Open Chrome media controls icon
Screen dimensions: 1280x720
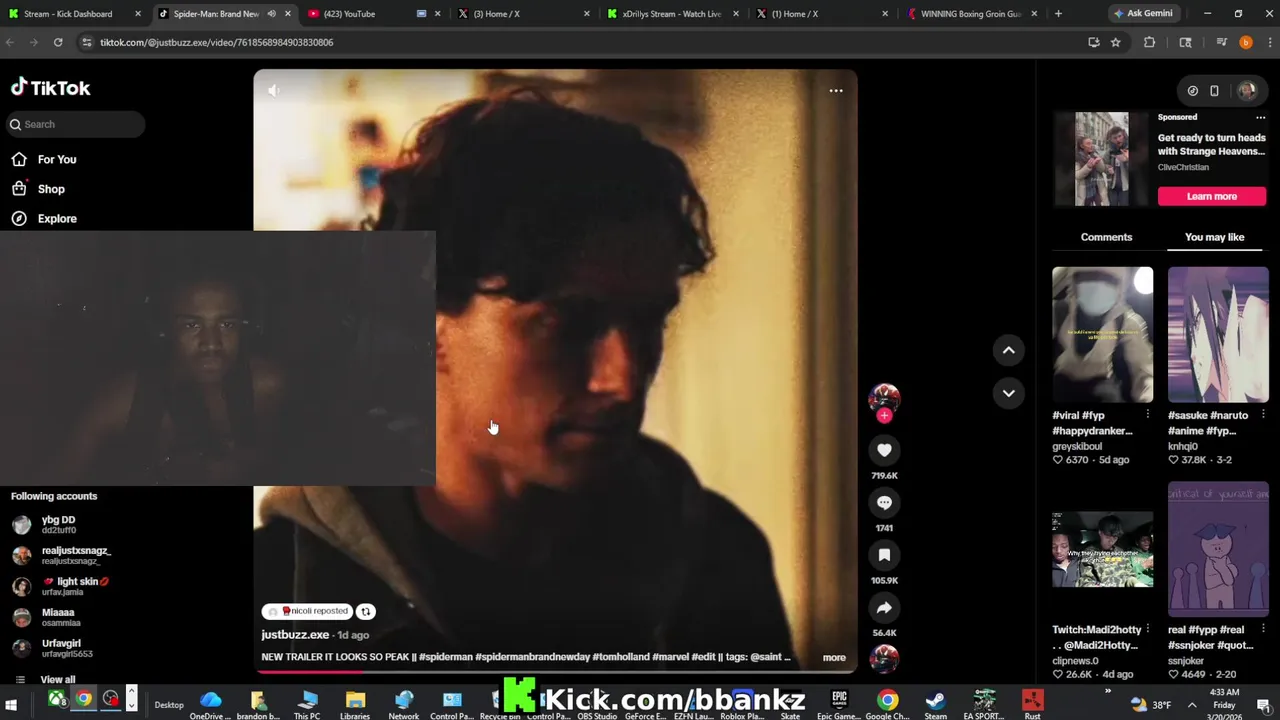click(x=1221, y=42)
